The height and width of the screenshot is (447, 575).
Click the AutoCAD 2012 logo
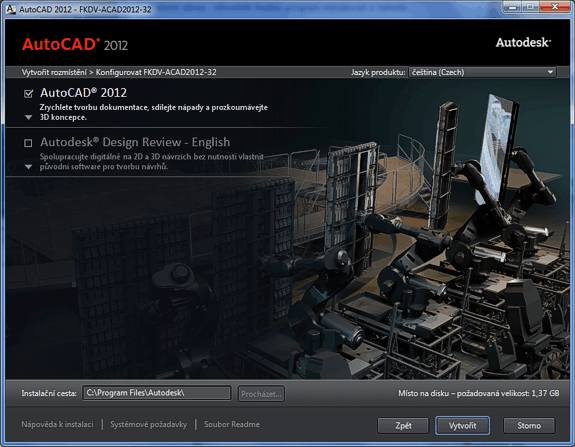(75, 45)
